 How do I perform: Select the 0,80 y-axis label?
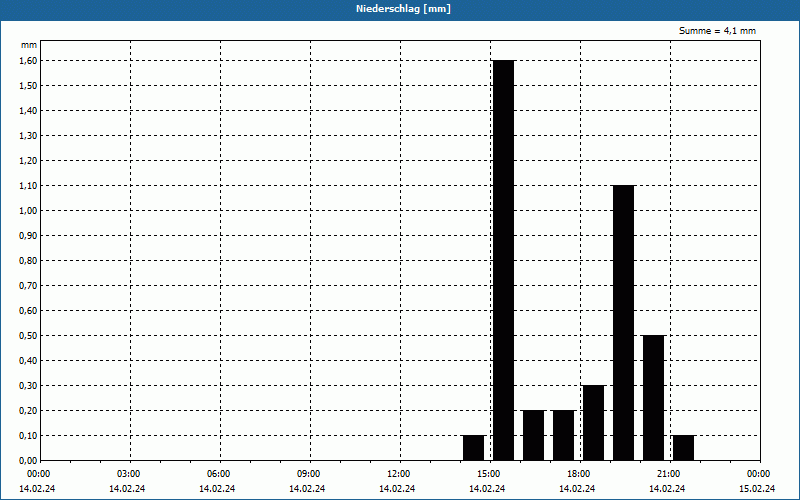coord(28,260)
